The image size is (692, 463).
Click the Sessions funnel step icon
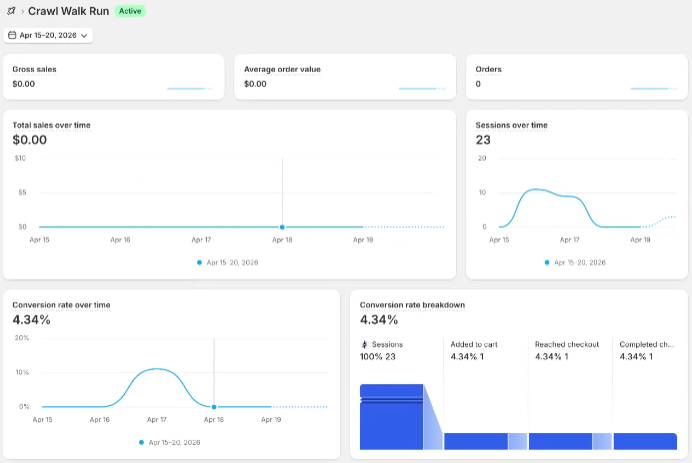365,345
